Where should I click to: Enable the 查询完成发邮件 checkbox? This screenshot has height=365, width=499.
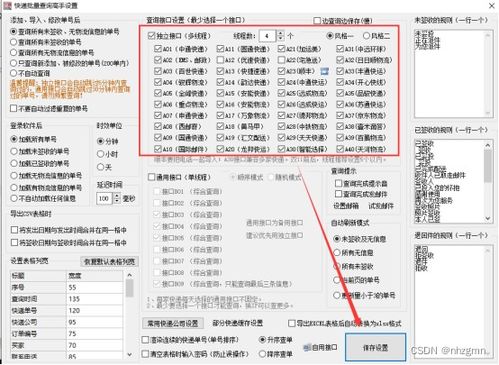[338, 194]
